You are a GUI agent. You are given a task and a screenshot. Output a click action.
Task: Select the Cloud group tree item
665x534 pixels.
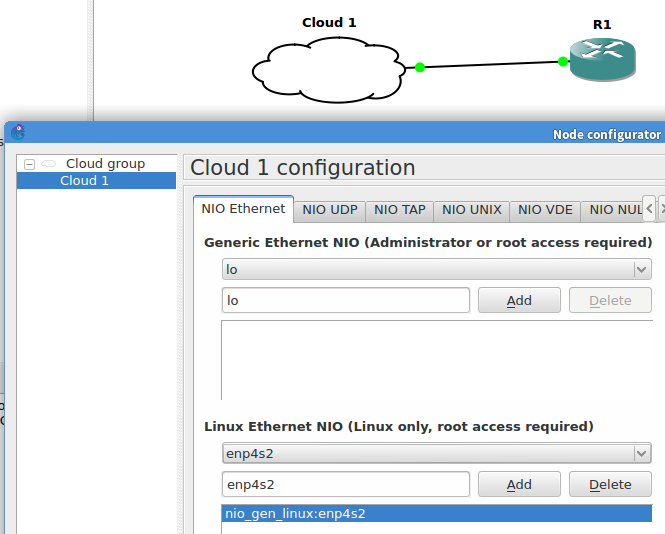click(x=105, y=164)
